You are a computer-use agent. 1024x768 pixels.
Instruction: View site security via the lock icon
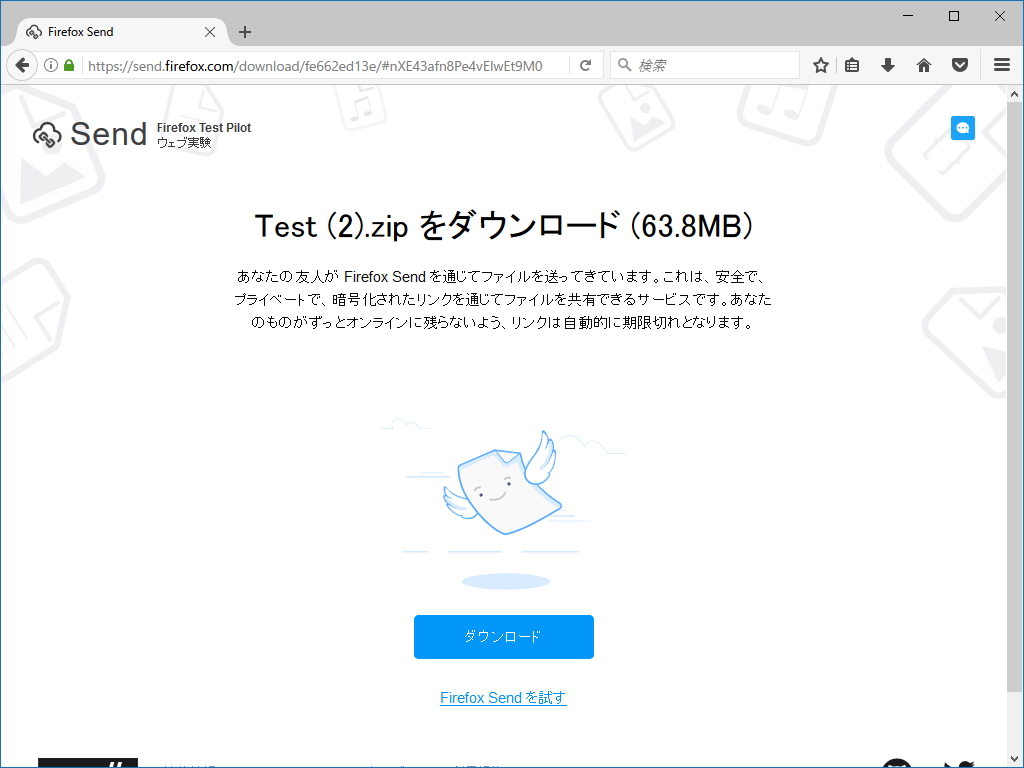(68, 64)
